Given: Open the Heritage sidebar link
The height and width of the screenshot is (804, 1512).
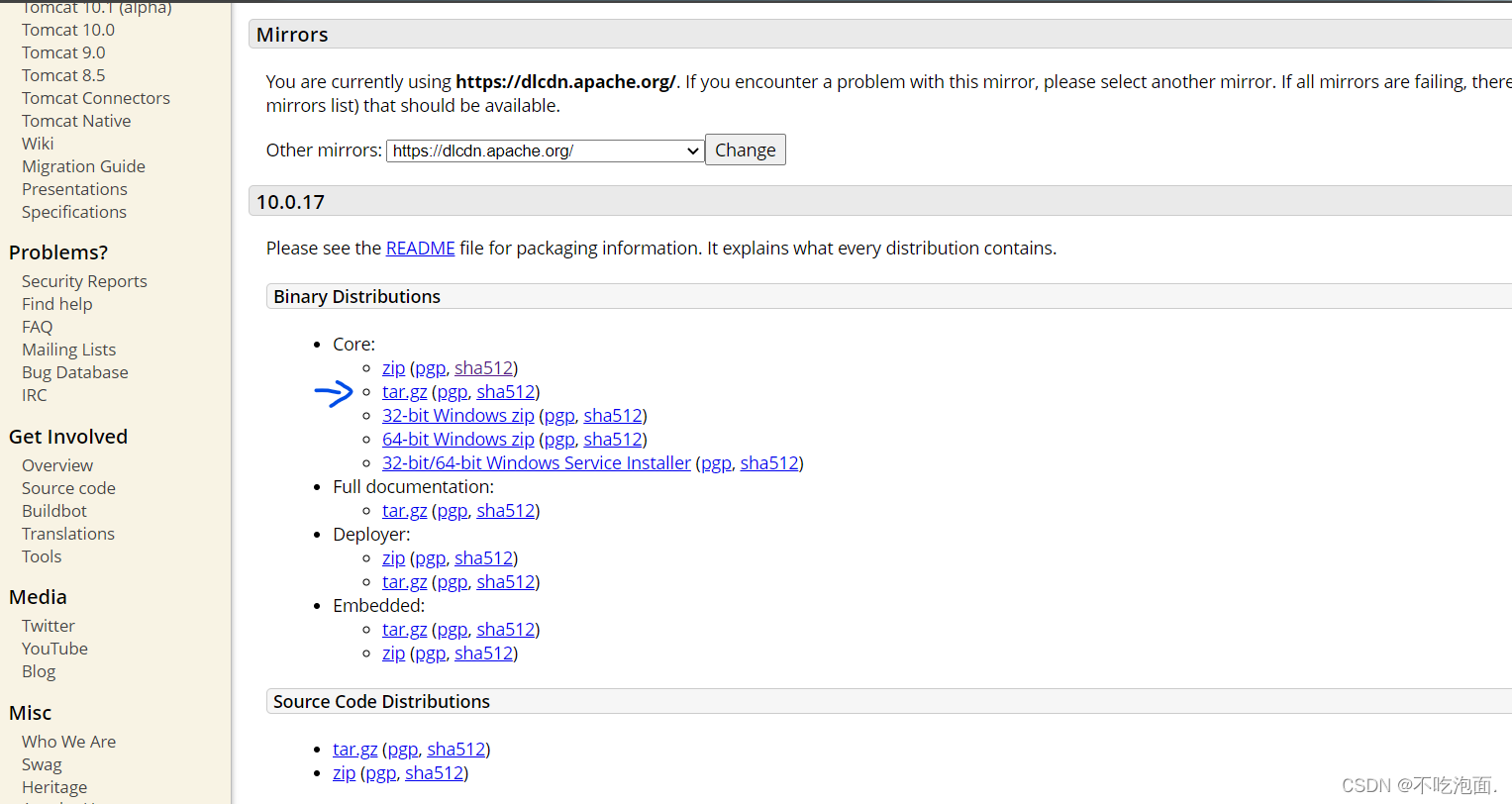Looking at the screenshot, I should tap(54, 787).
